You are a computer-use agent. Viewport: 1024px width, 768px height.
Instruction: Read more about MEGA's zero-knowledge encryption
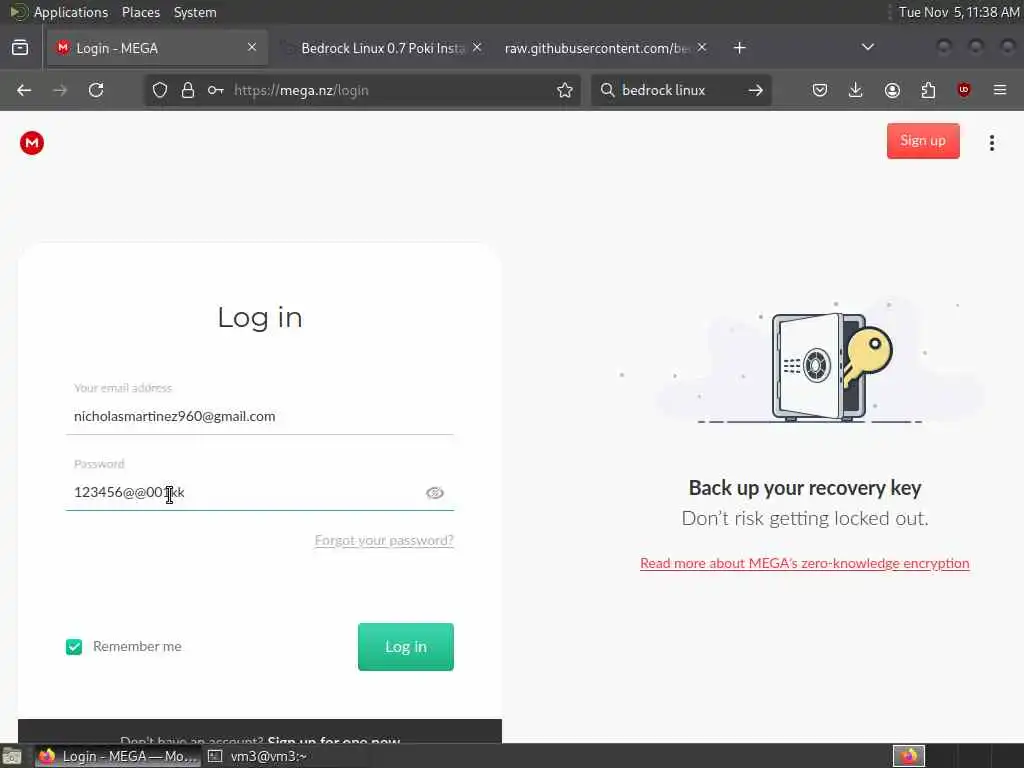(x=805, y=563)
